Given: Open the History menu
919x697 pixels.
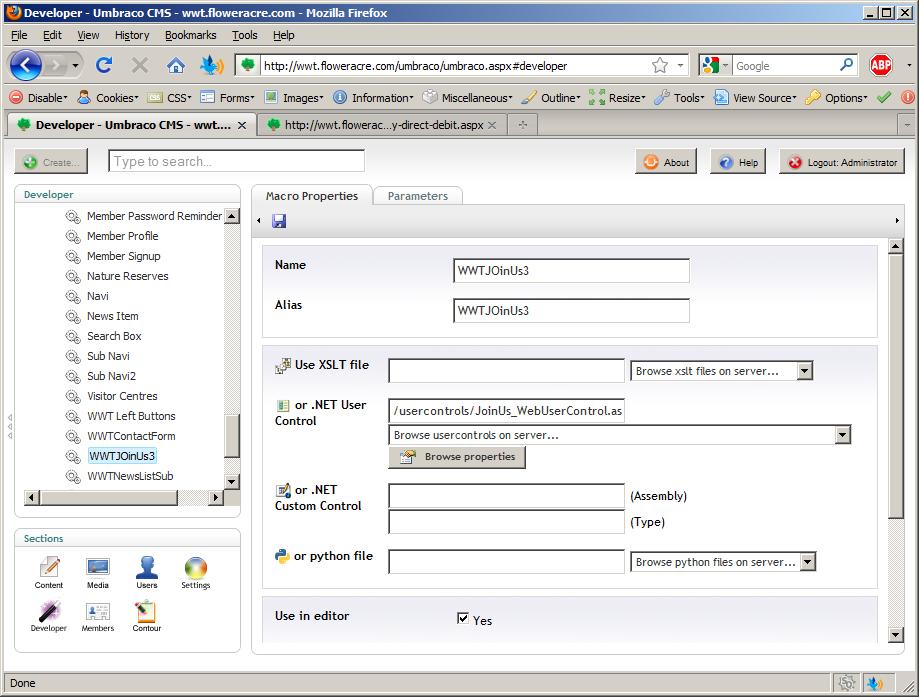Looking at the screenshot, I should (132, 35).
